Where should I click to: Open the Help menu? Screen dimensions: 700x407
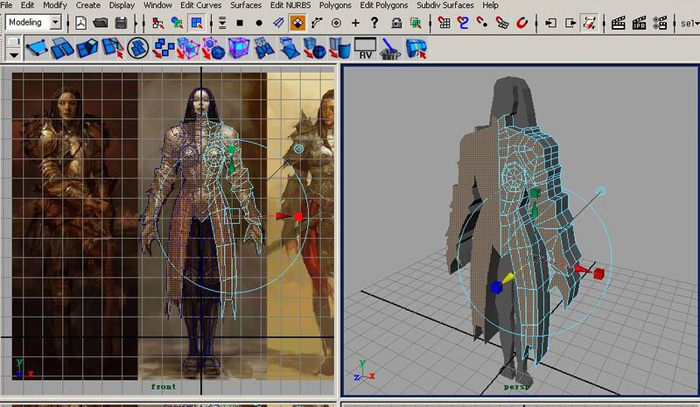490,5
